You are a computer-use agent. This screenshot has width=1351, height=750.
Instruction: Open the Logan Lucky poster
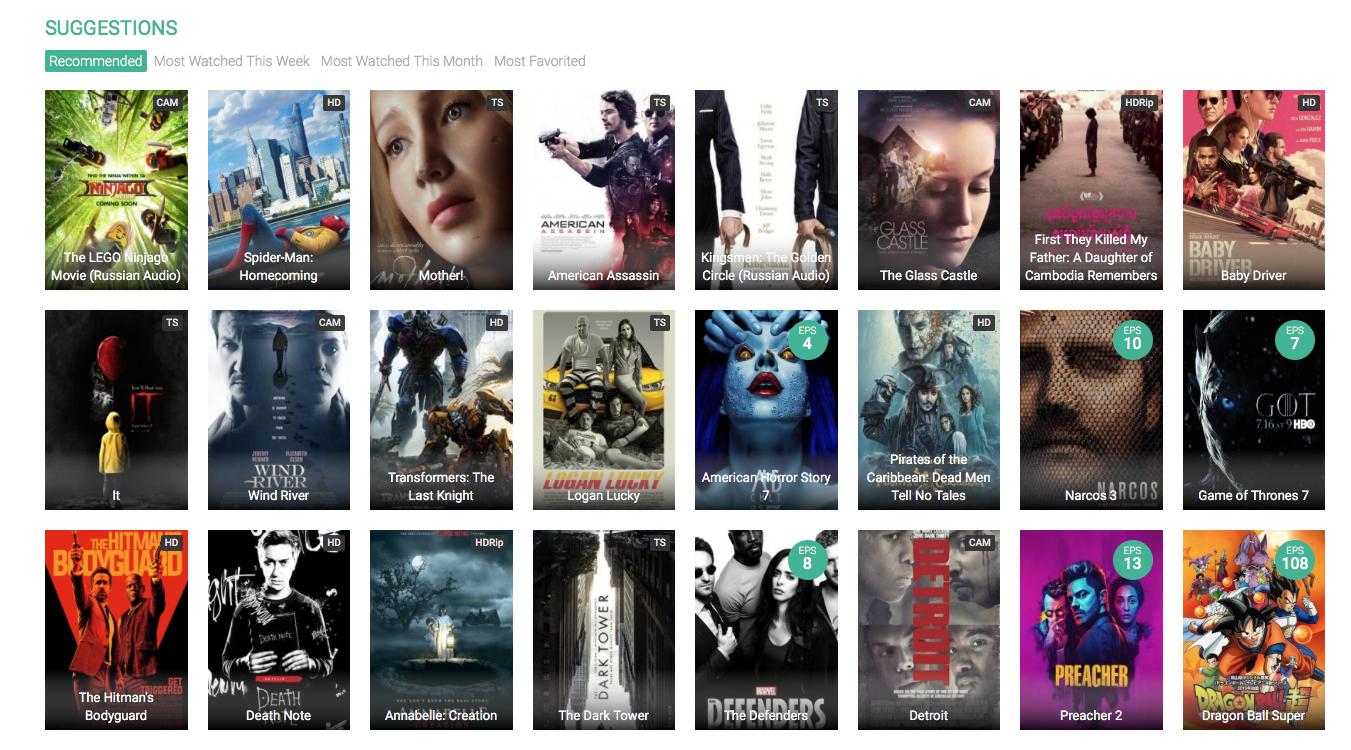tap(604, 410)
